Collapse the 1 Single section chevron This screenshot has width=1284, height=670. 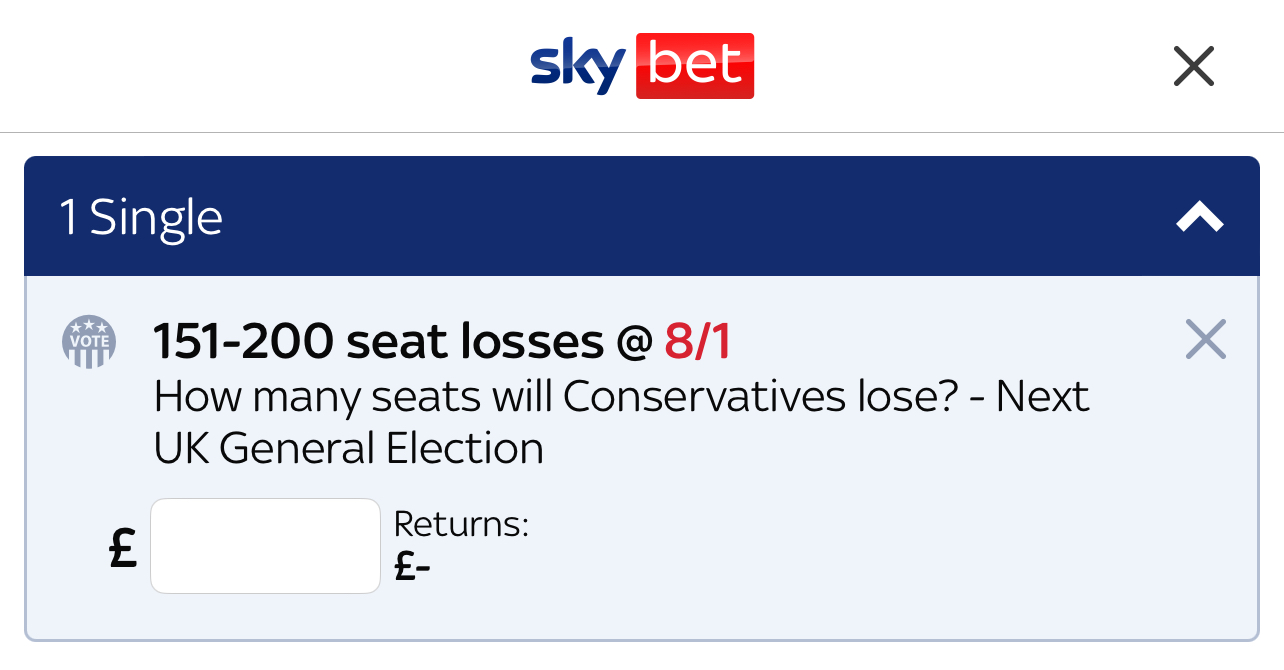(1200, 217)
